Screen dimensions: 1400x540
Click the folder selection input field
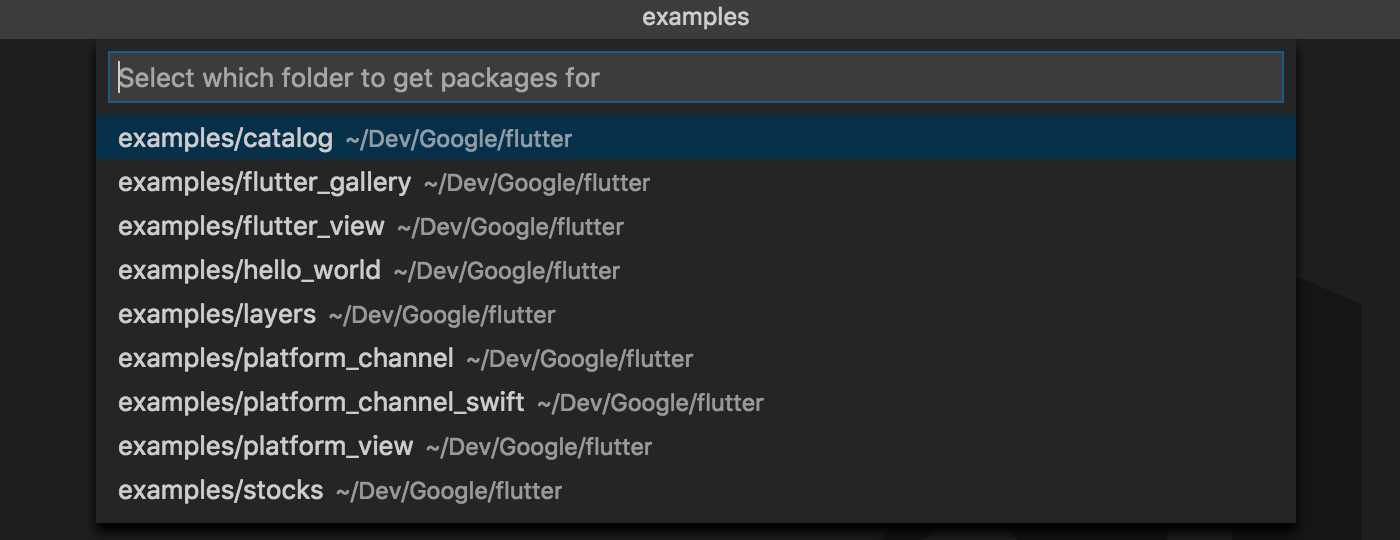(x=695, y=78)
